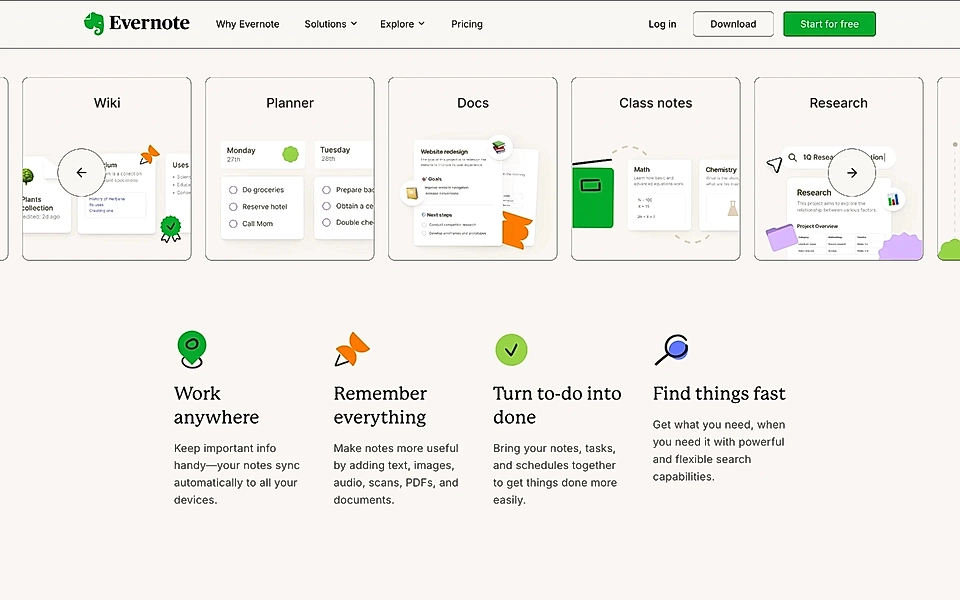Image resolution: width=960 pixels, height=600 pixels.
Task: Click the green checkmark icon above Turn to-do into done
Action: (511, 350)
